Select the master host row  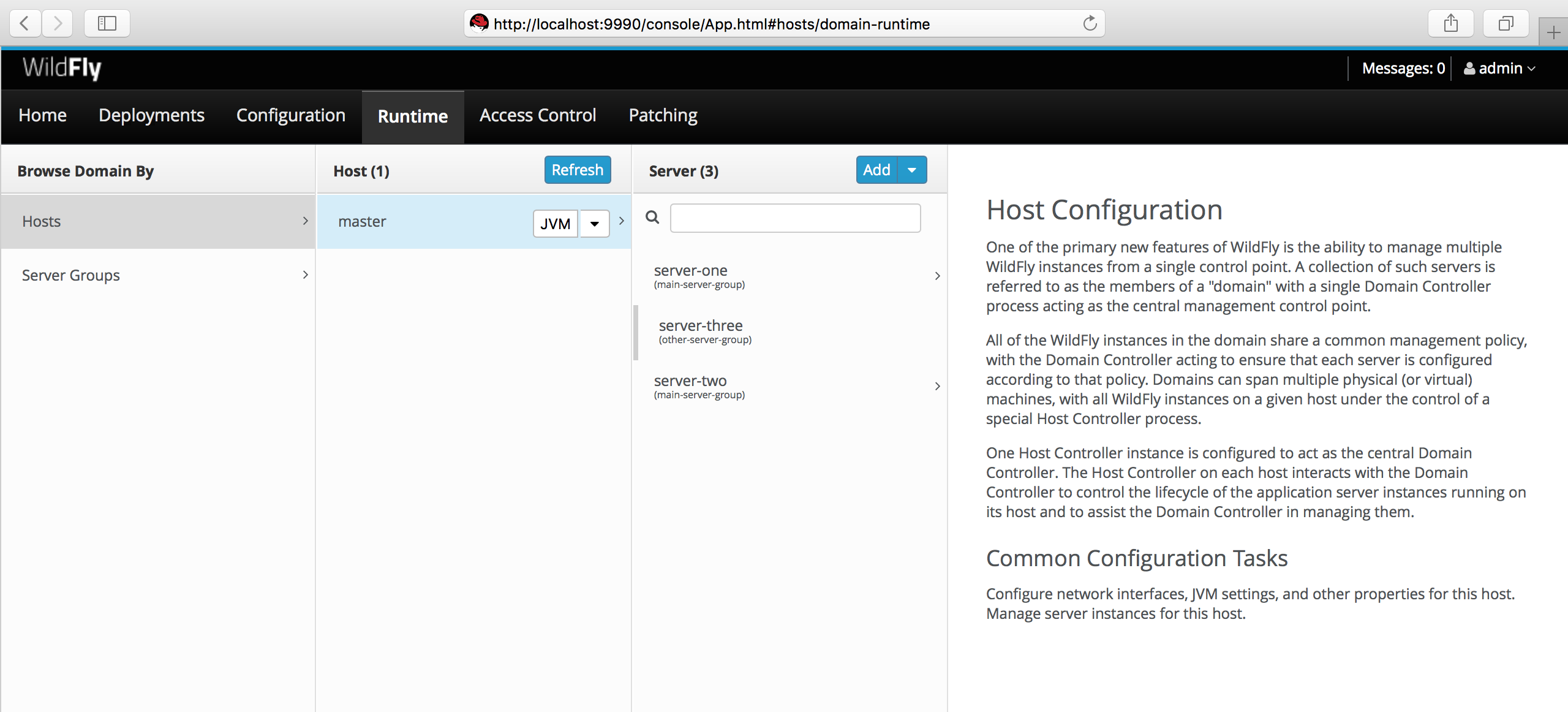474,221
